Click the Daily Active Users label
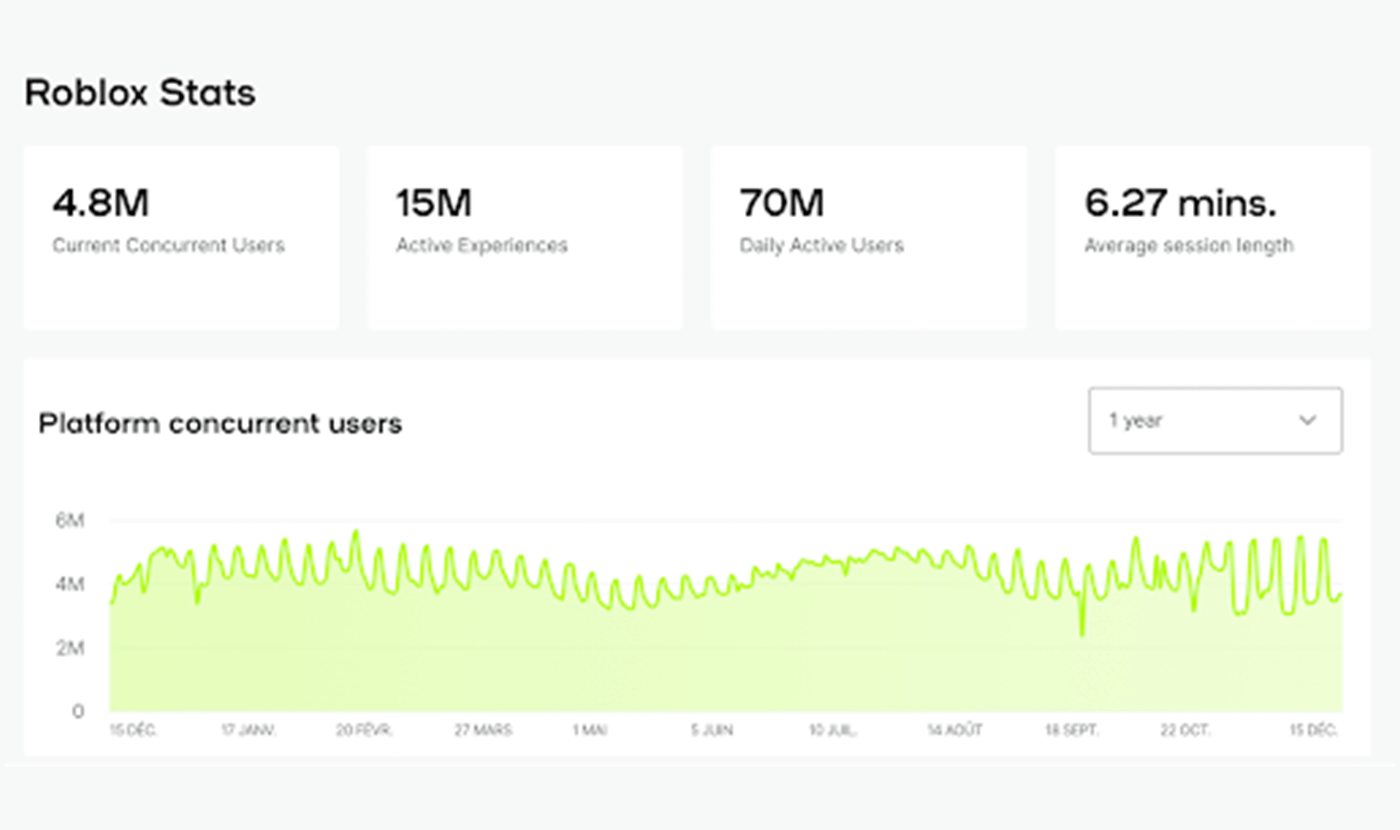 [x=822, y=245]
